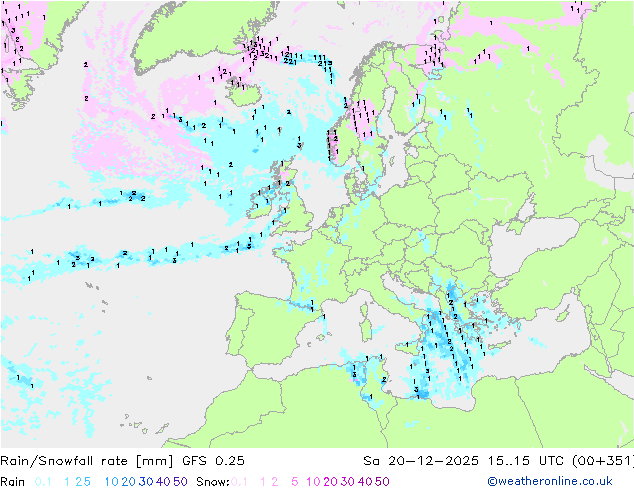Select the snow 10 legend value
Screen dimensions: 634x490
313,482
